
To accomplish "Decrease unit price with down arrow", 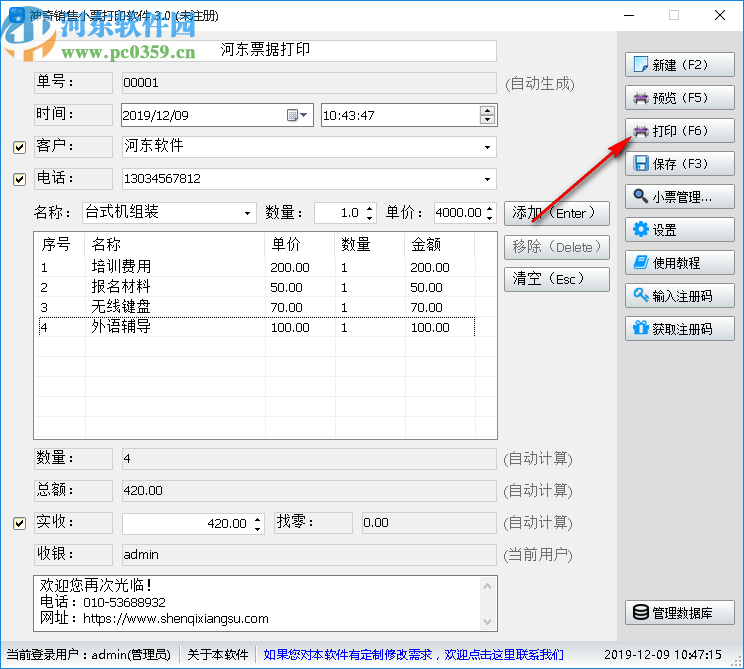I will (490, 217).
